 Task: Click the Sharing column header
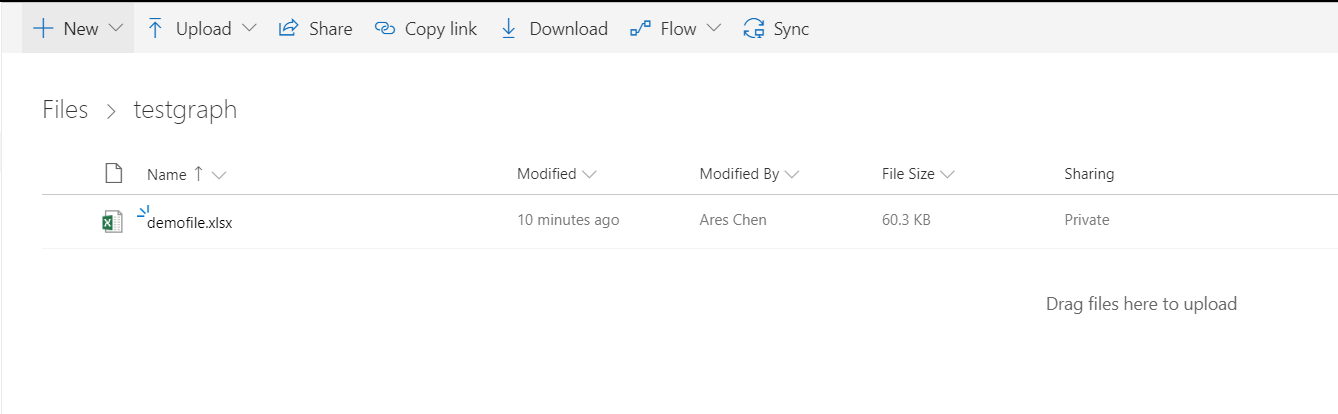1089,174
